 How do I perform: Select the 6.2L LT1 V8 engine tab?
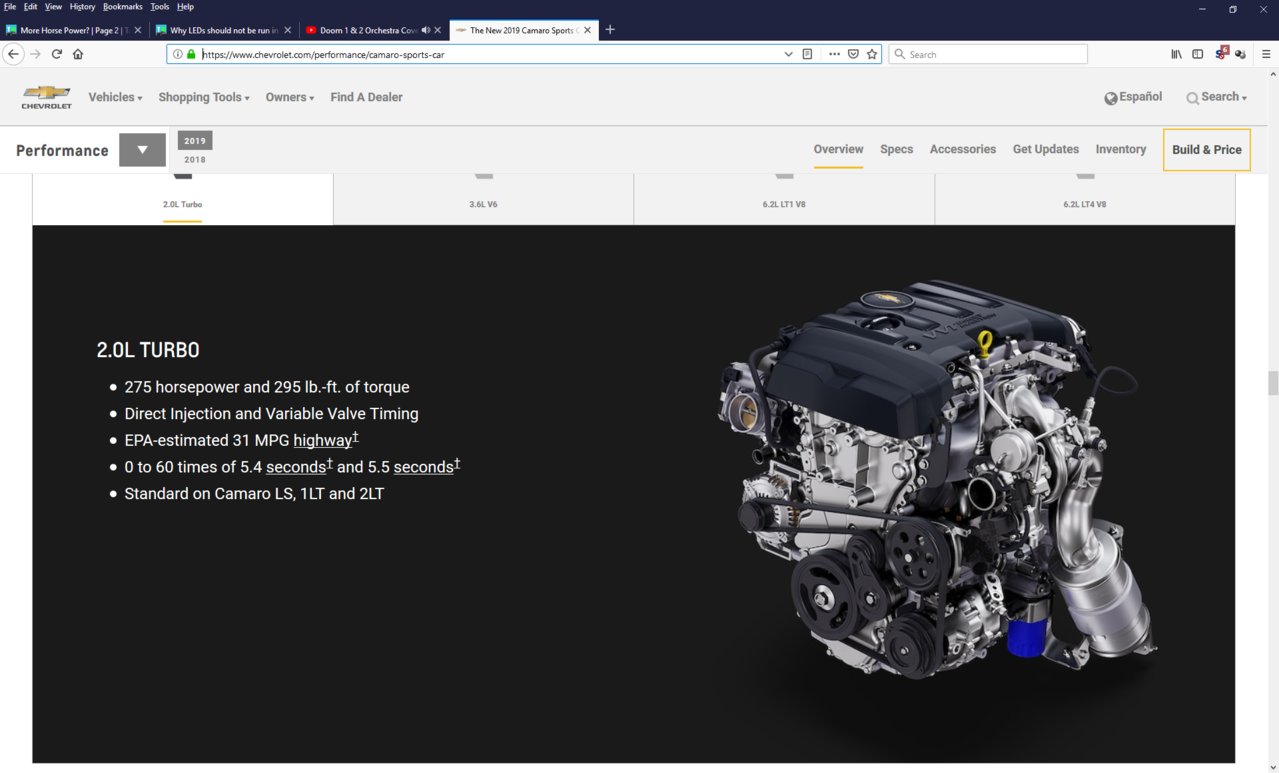pos(784,198)
